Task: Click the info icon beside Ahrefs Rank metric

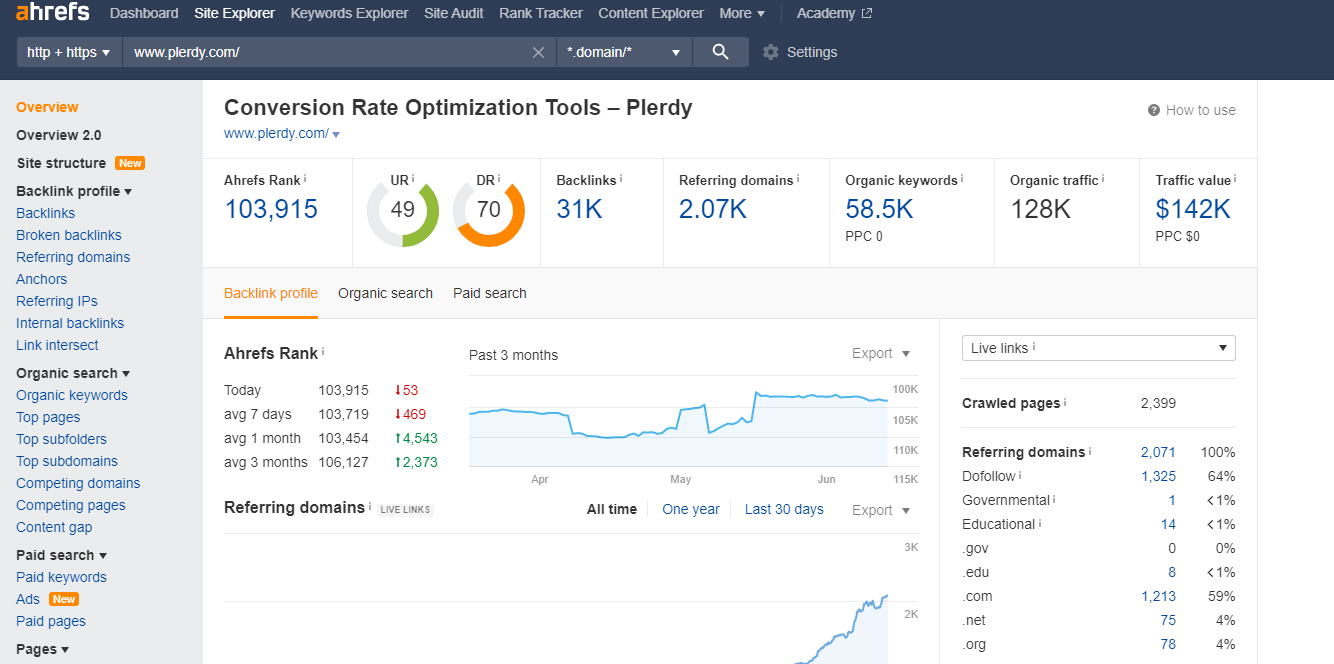Action: tap(305, 179)
